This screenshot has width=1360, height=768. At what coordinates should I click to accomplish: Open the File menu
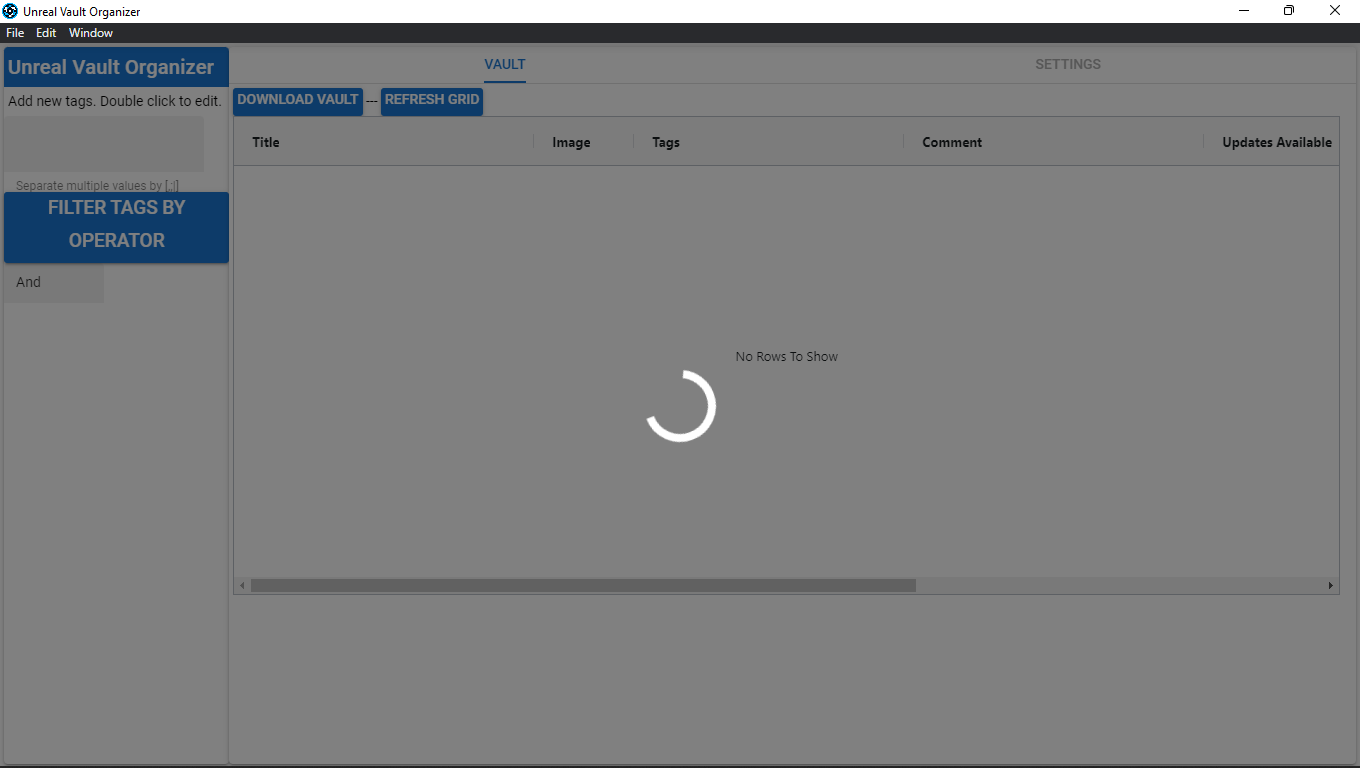(x=15, y=33)
